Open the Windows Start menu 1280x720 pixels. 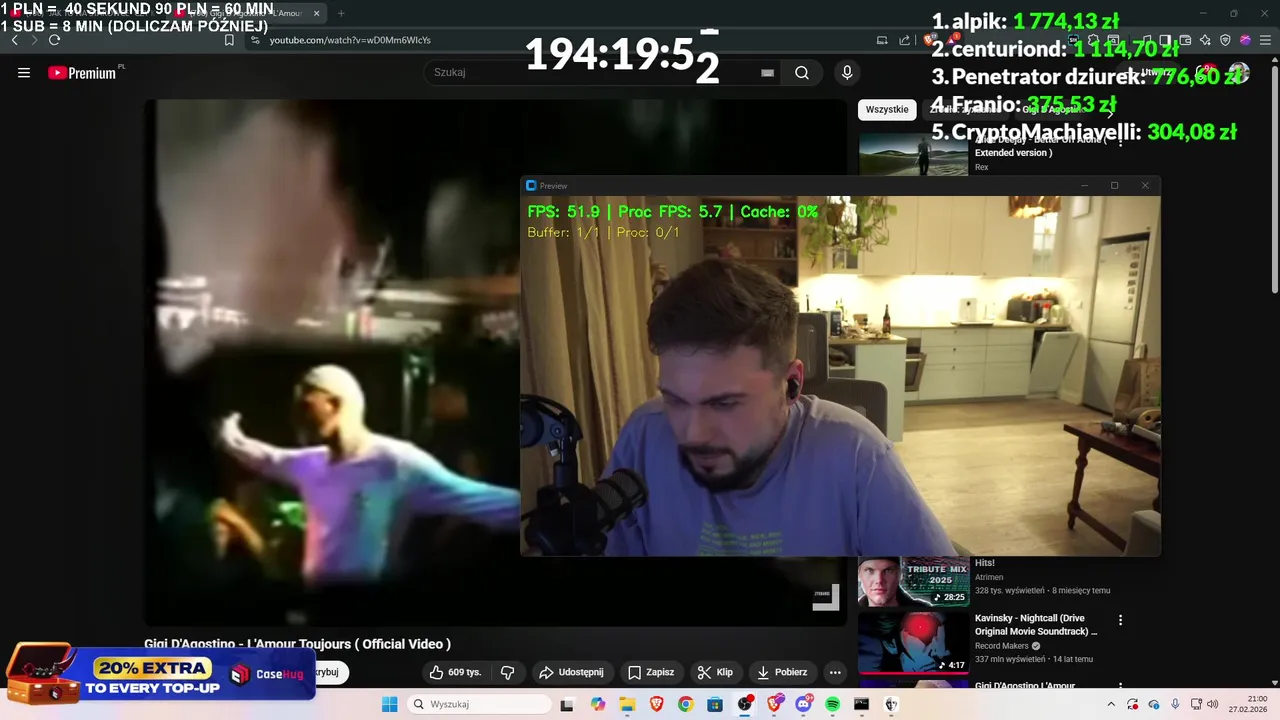click(389, 704)
